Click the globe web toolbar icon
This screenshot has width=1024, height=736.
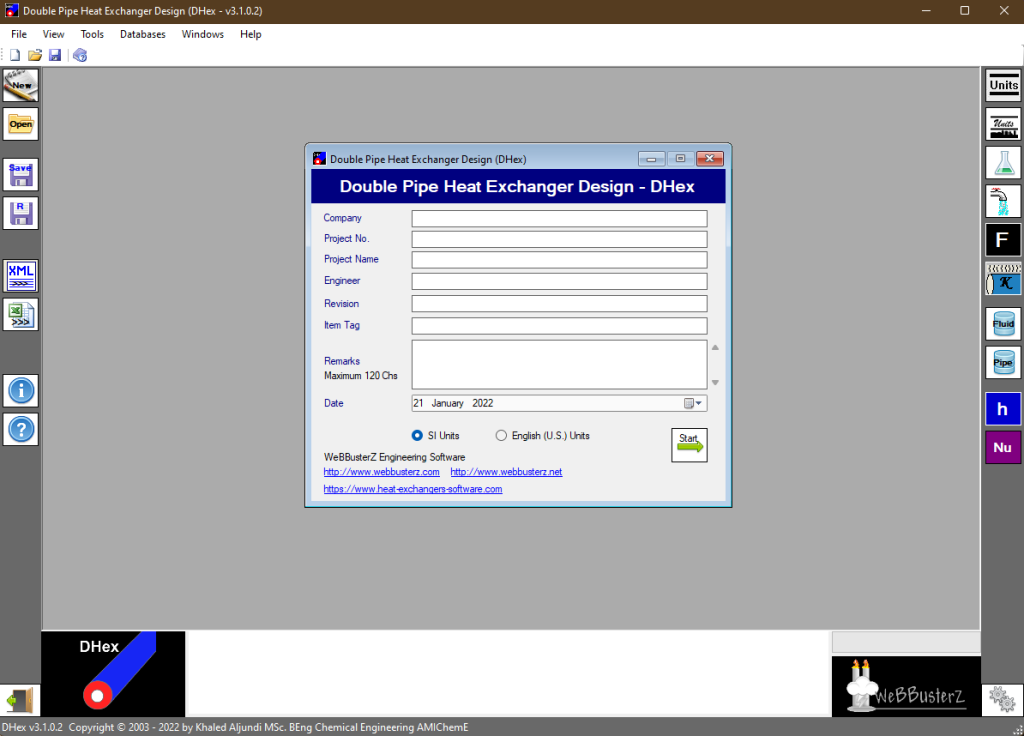point(80,55)
